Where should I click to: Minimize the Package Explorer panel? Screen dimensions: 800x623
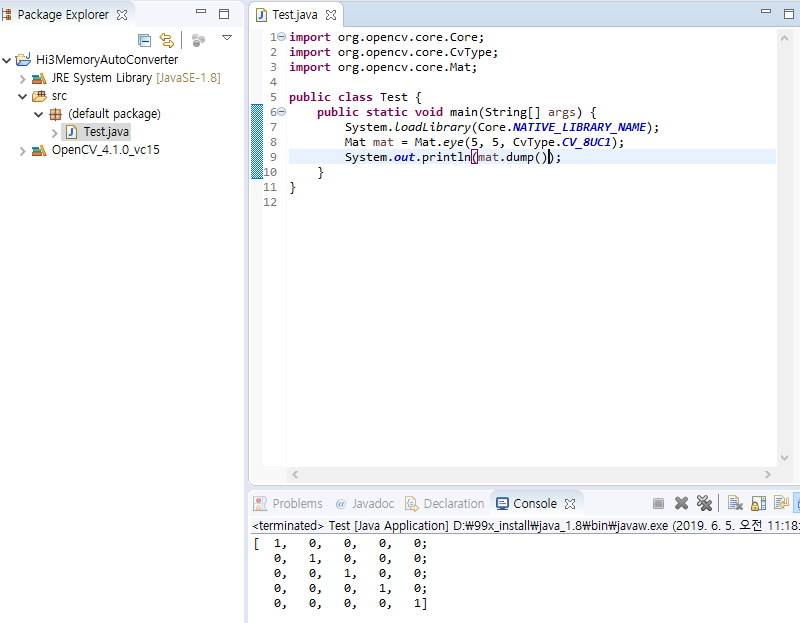[201, 11]
